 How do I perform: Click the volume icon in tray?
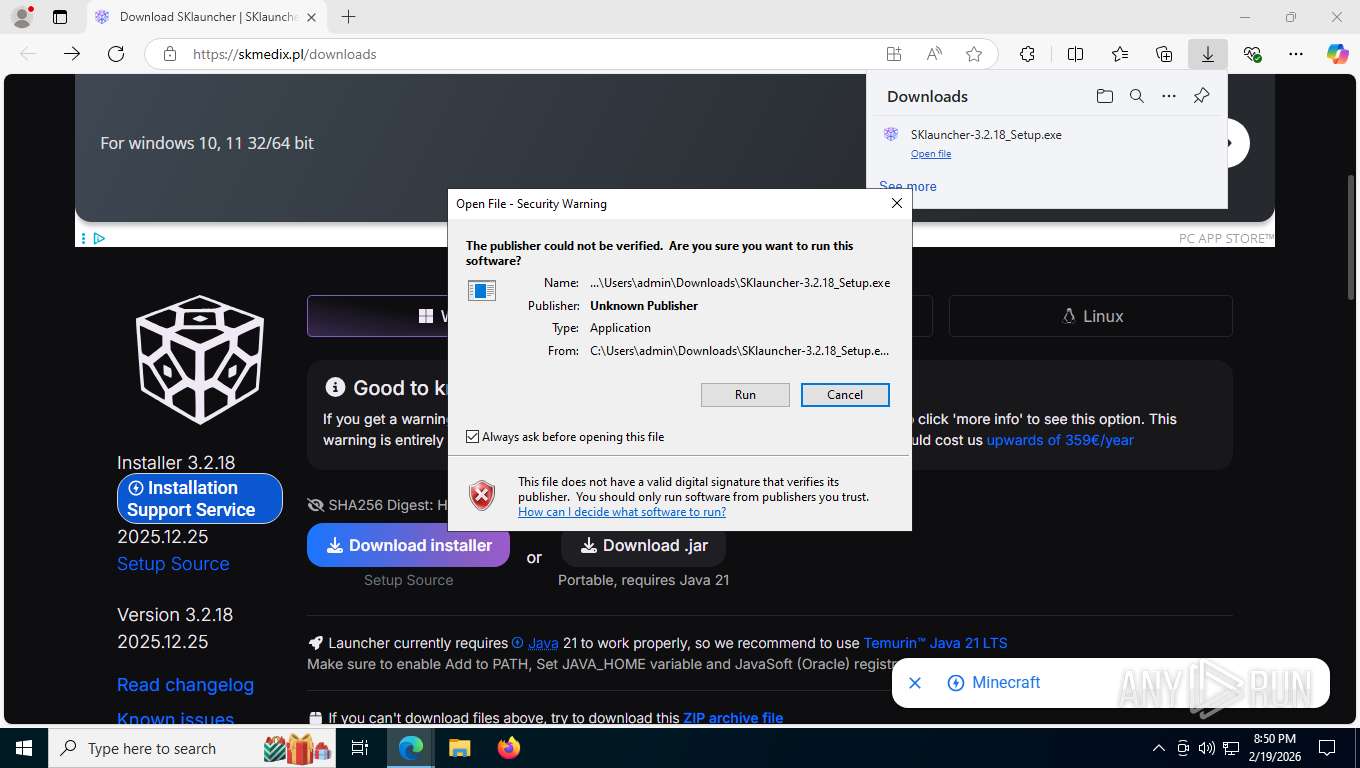(1207, 748)
